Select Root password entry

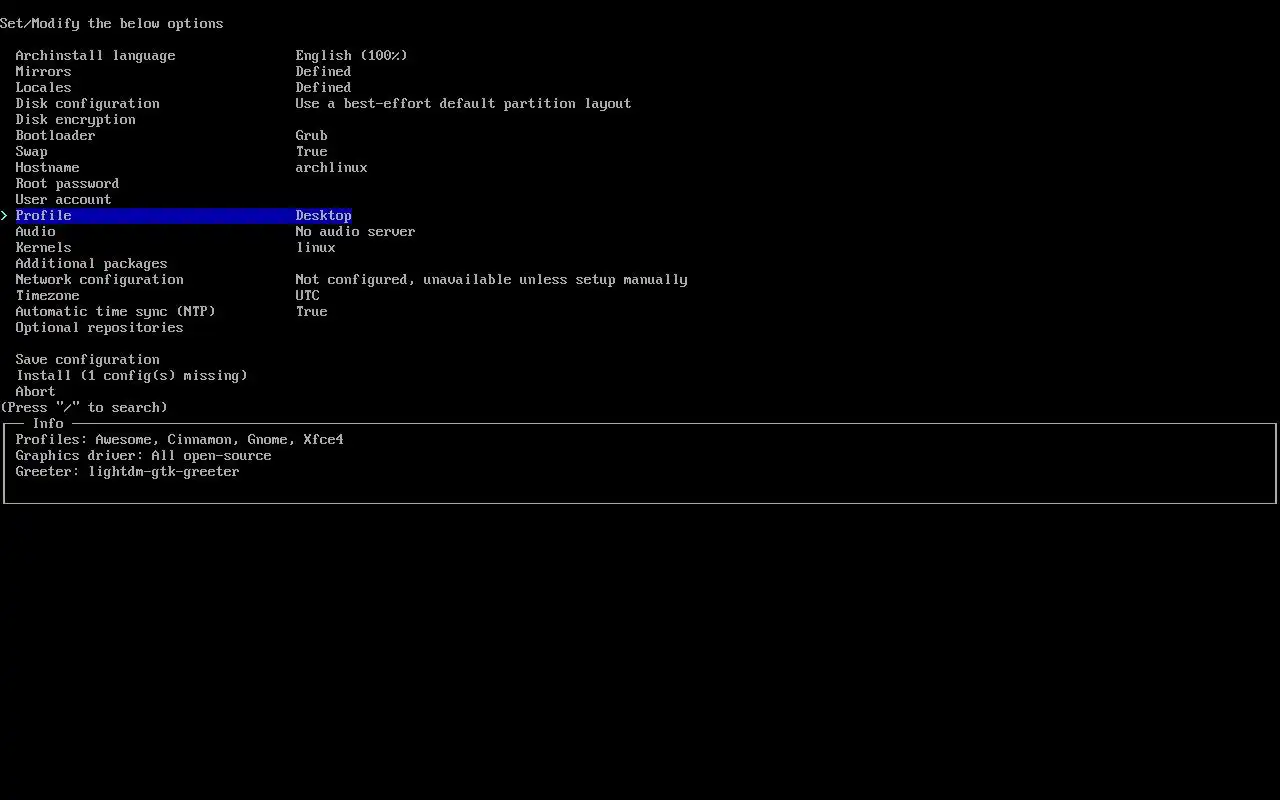(67, 183)
